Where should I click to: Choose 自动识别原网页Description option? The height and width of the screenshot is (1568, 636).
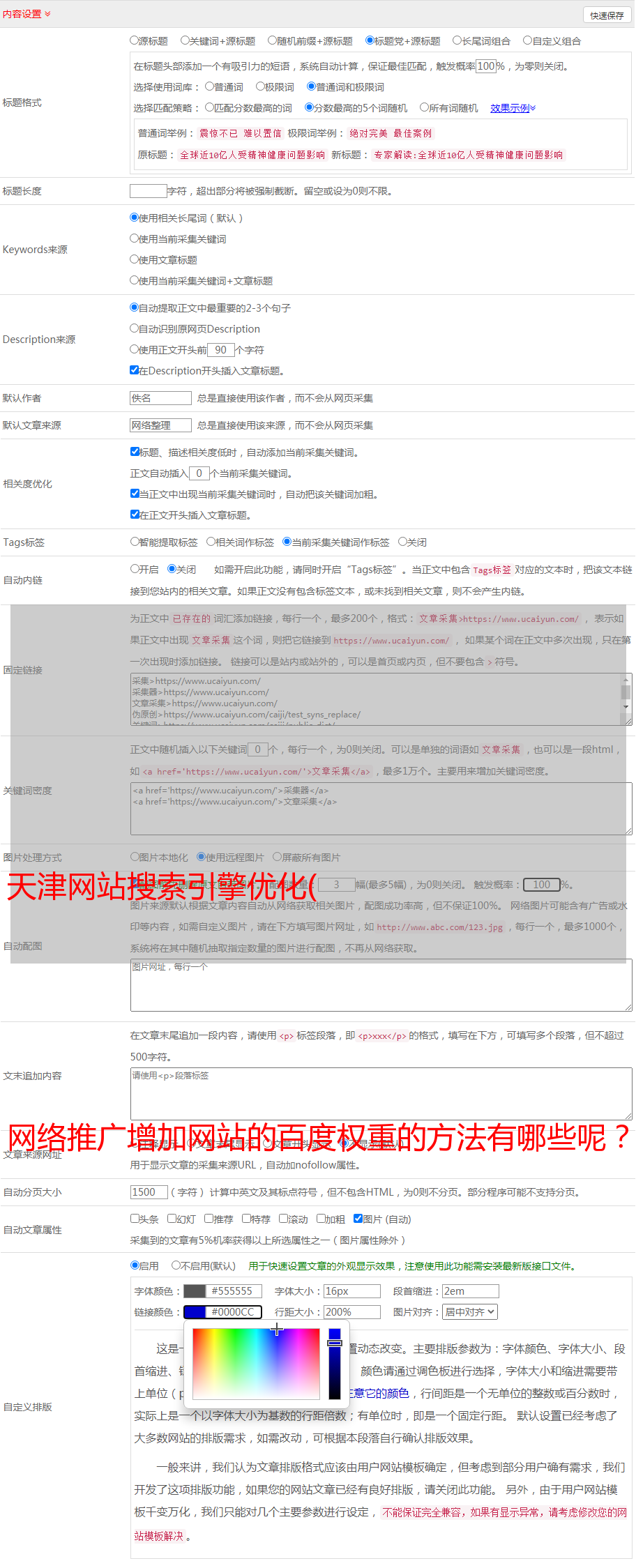[135, 328]
